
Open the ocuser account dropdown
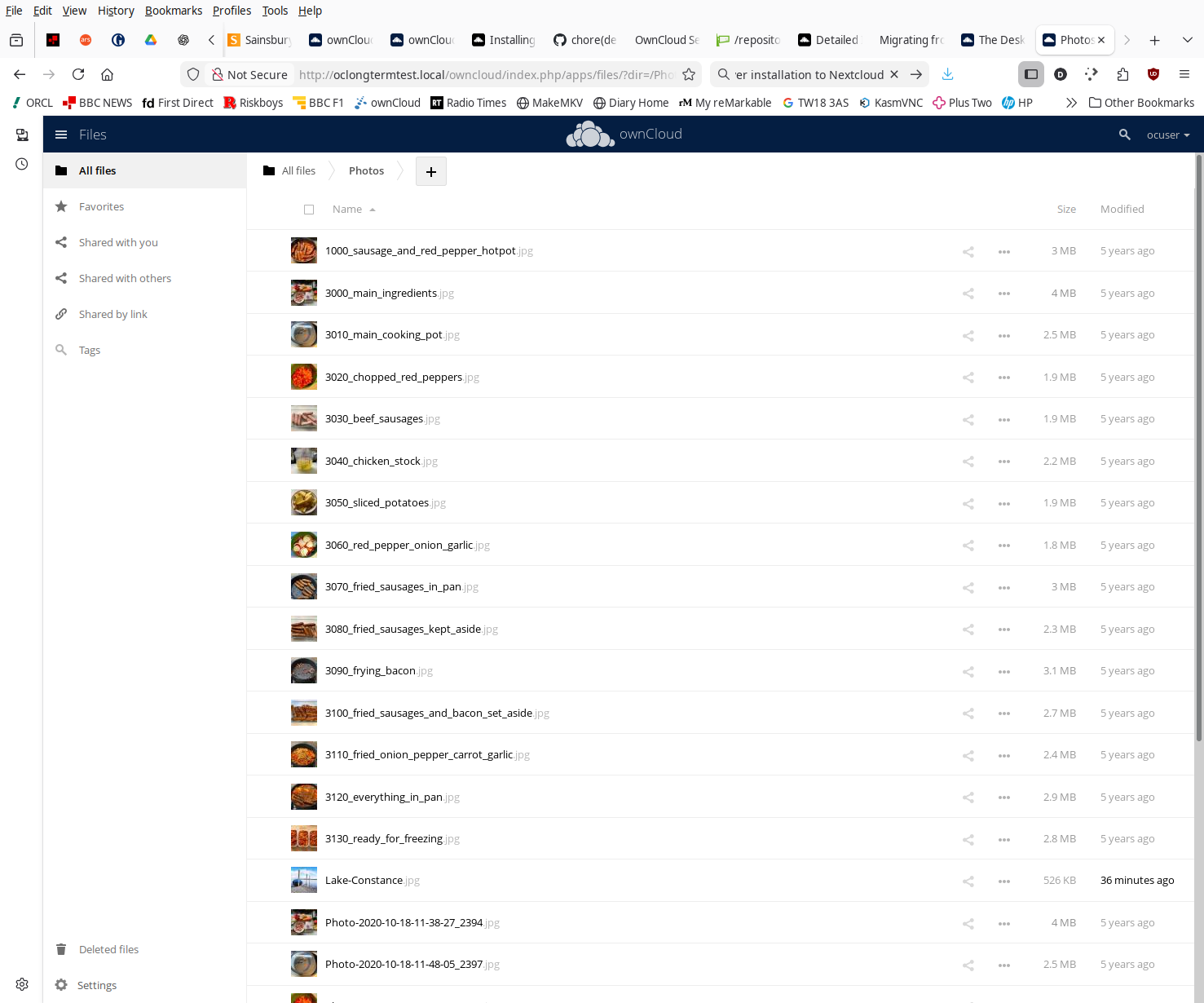coord(1167,135)
